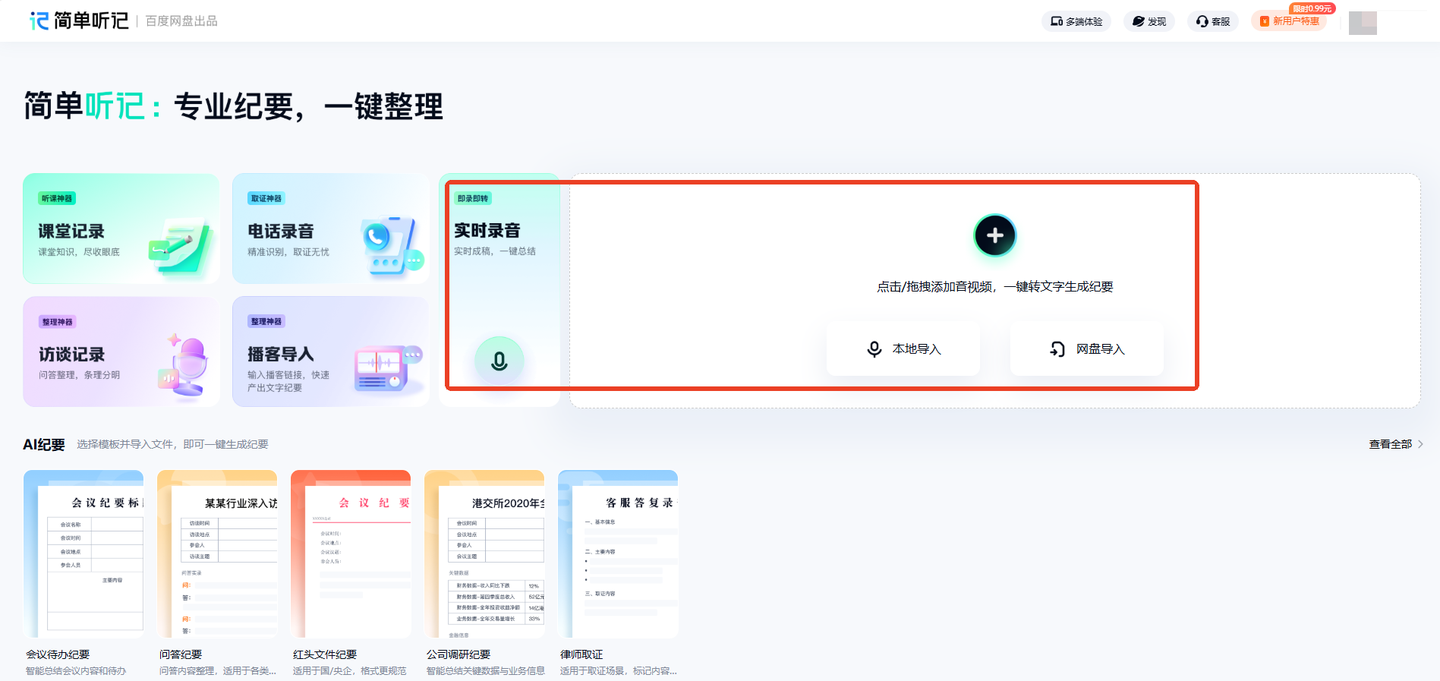The image size is (1440, 681).
Task: Click 查看全部 to view all templates
Action: [1396, 444]
